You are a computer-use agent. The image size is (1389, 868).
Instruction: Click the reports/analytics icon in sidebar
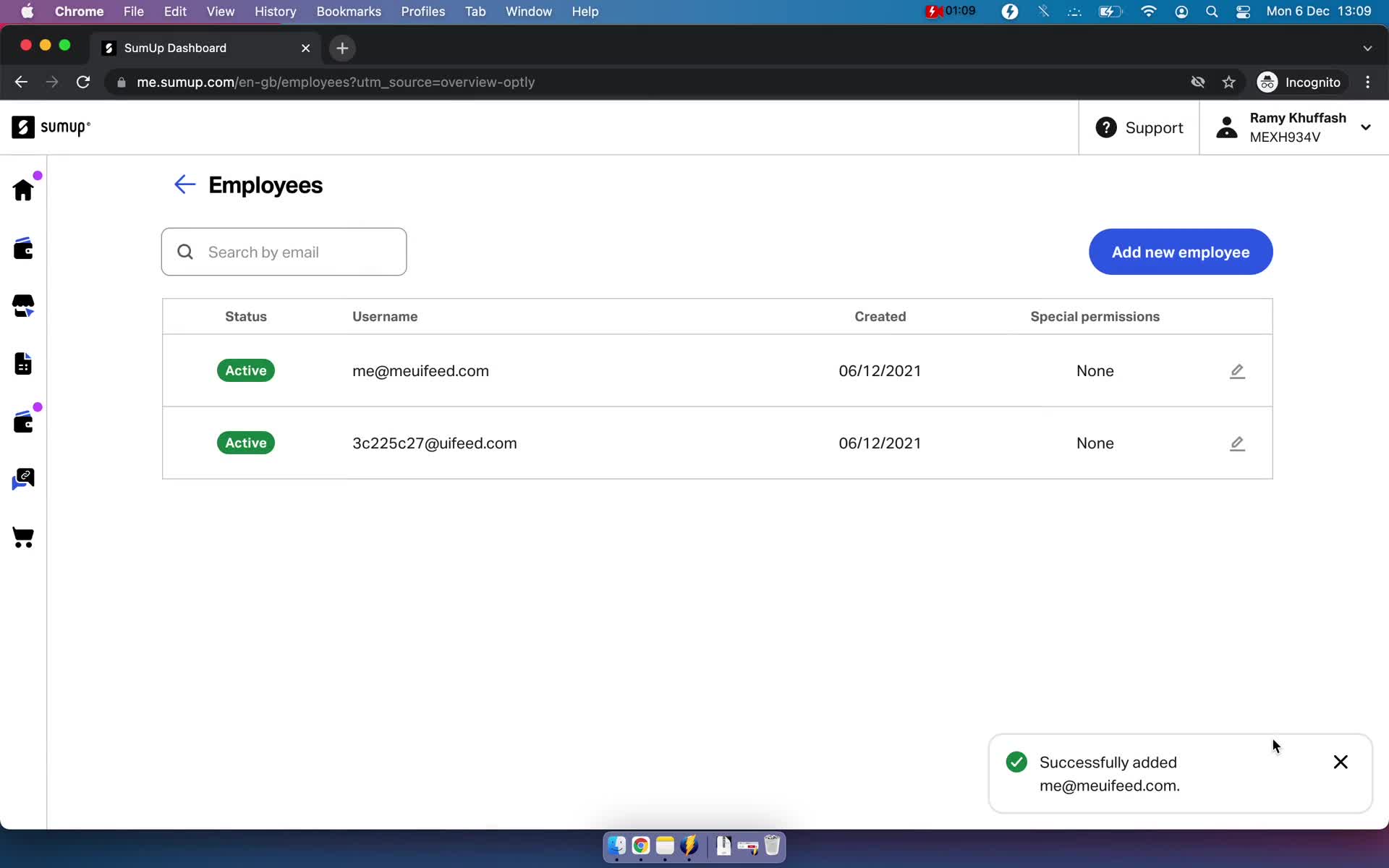coord(24,364)
